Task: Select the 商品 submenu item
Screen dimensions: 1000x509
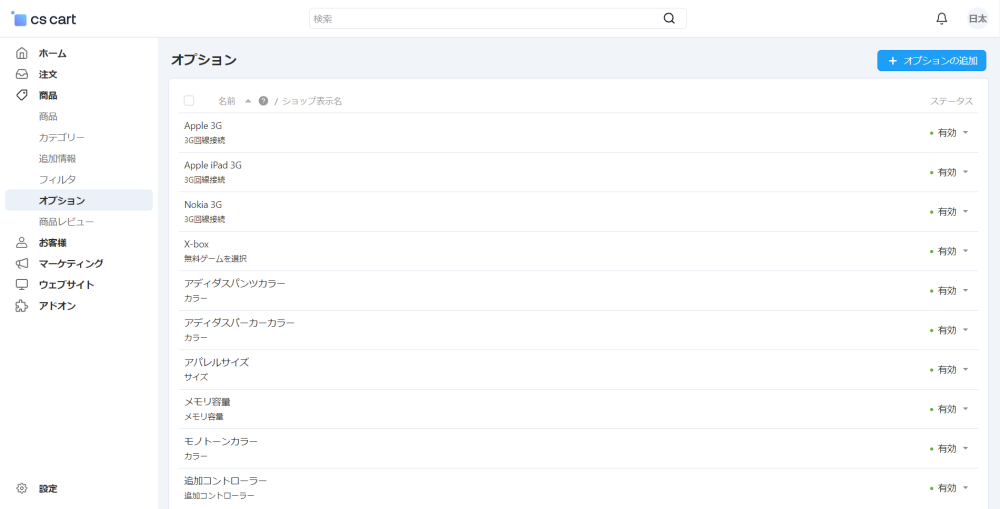Action: (48, 116)
